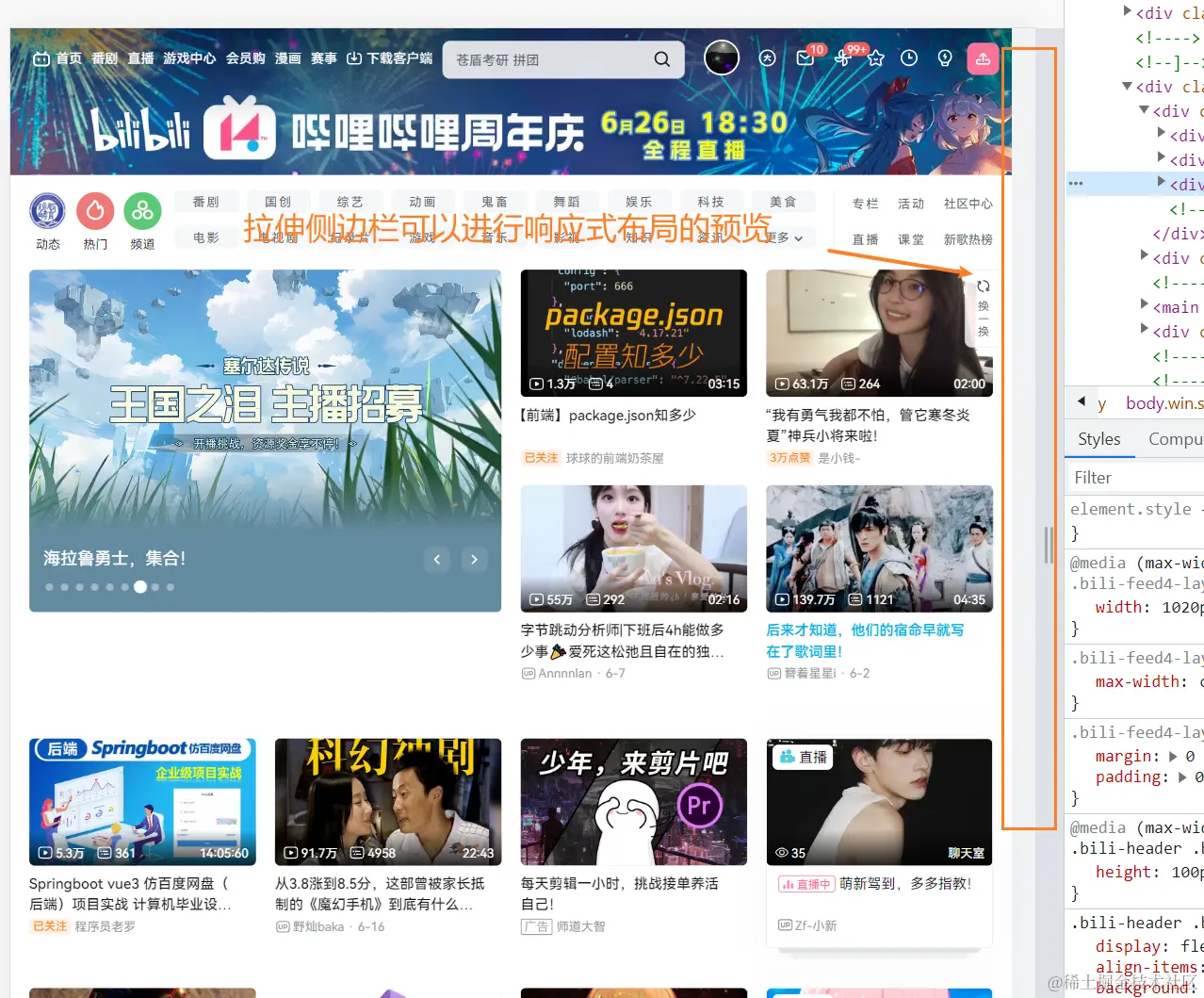This screenshot has height=998, width=1204.
Task: Select the 动画 category chip
Action: click(x=422, y=202)
